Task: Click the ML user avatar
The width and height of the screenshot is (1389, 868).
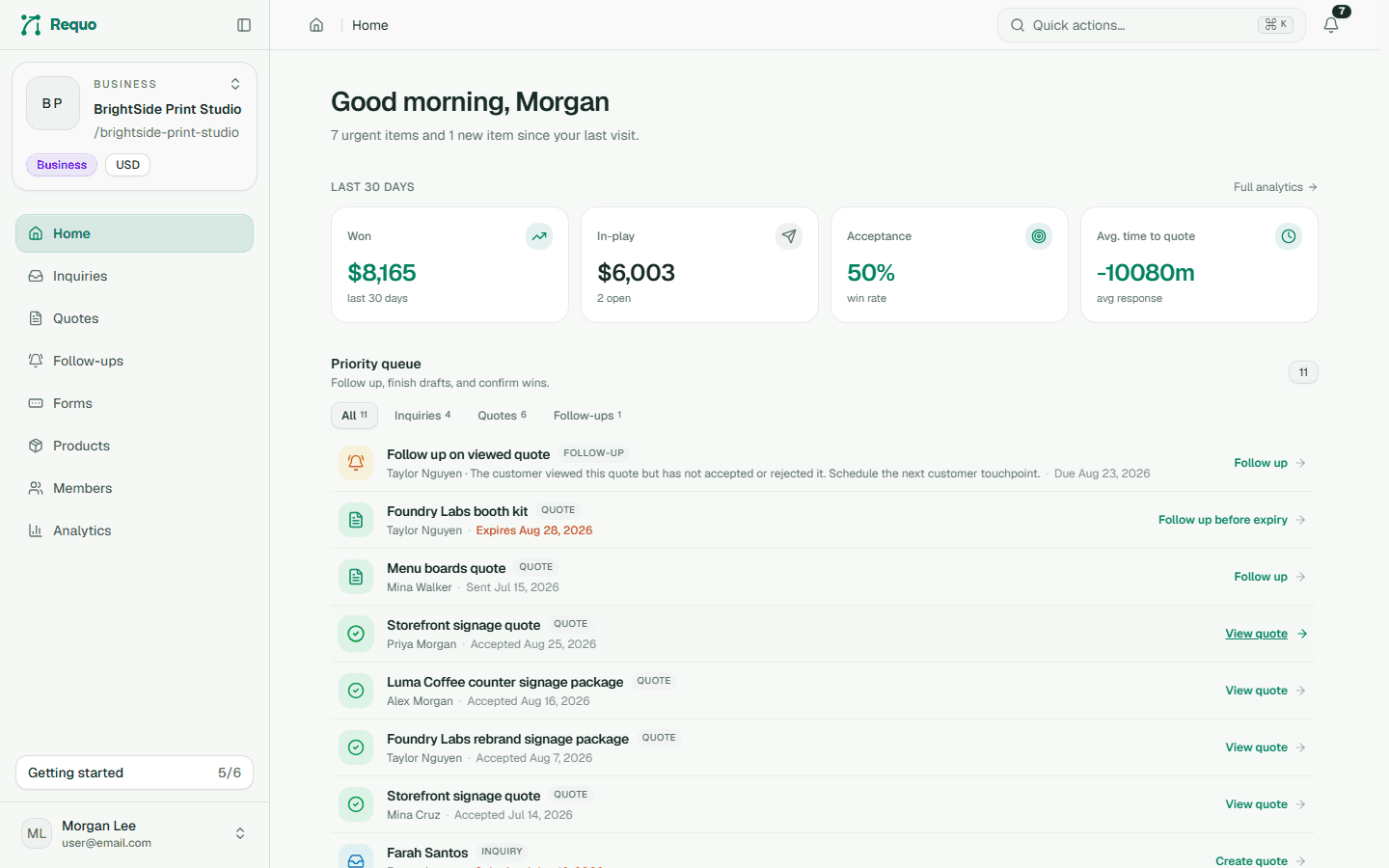Action: coord(37,833)
